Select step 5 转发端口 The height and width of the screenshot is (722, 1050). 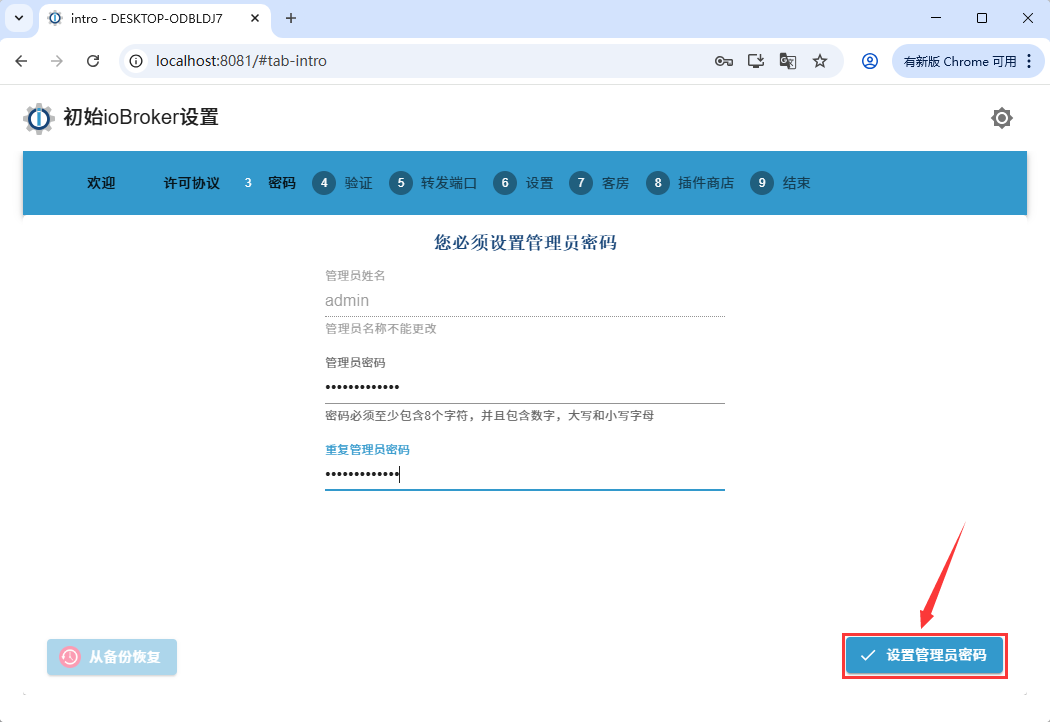click(x=433, y=183)
